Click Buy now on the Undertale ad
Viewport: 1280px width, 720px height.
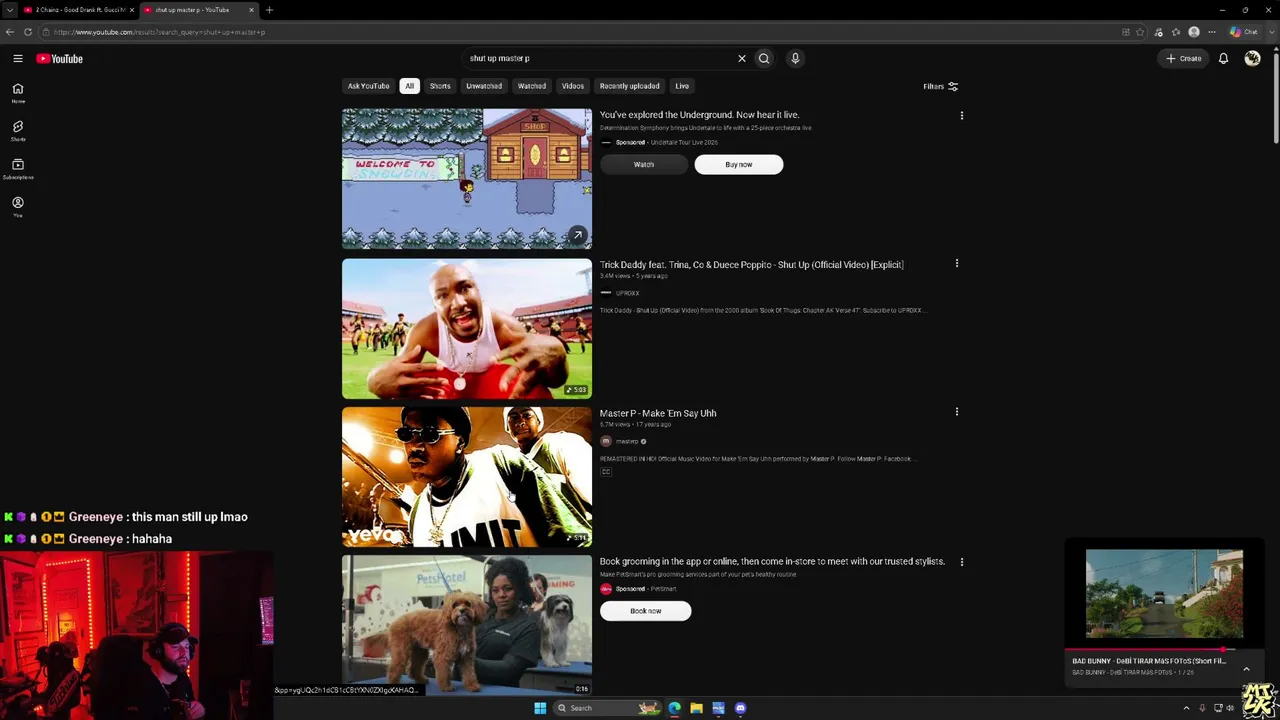click(739, 164)
